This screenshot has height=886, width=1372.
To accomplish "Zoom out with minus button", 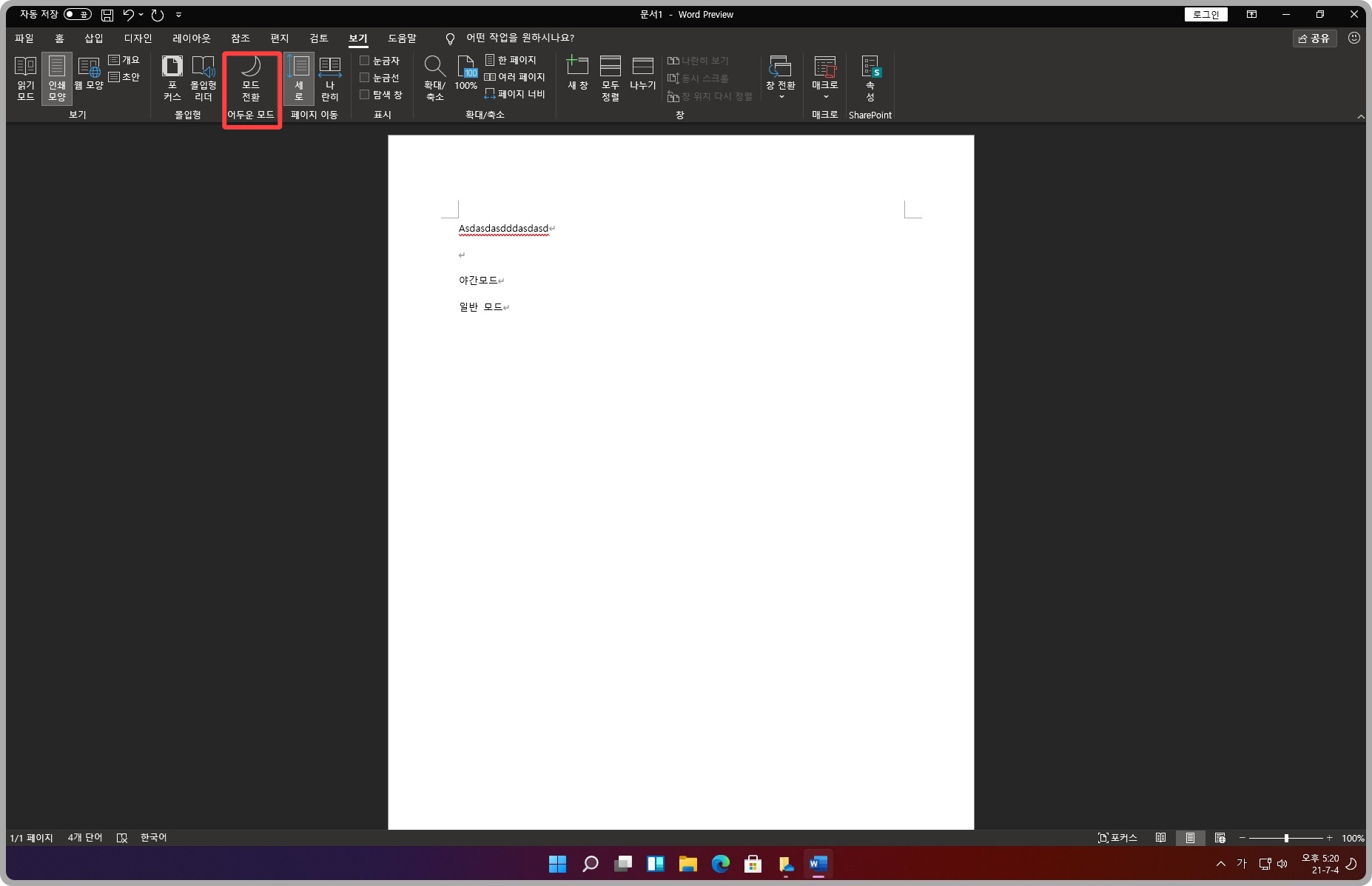I will [x=1242, y=838].
